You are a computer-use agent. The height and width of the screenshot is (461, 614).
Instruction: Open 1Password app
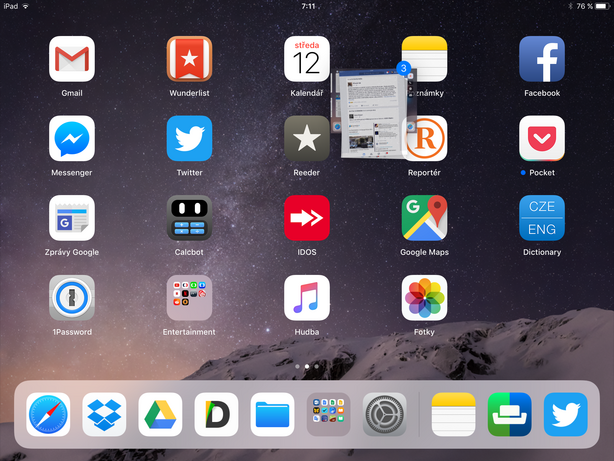(72, 298)
